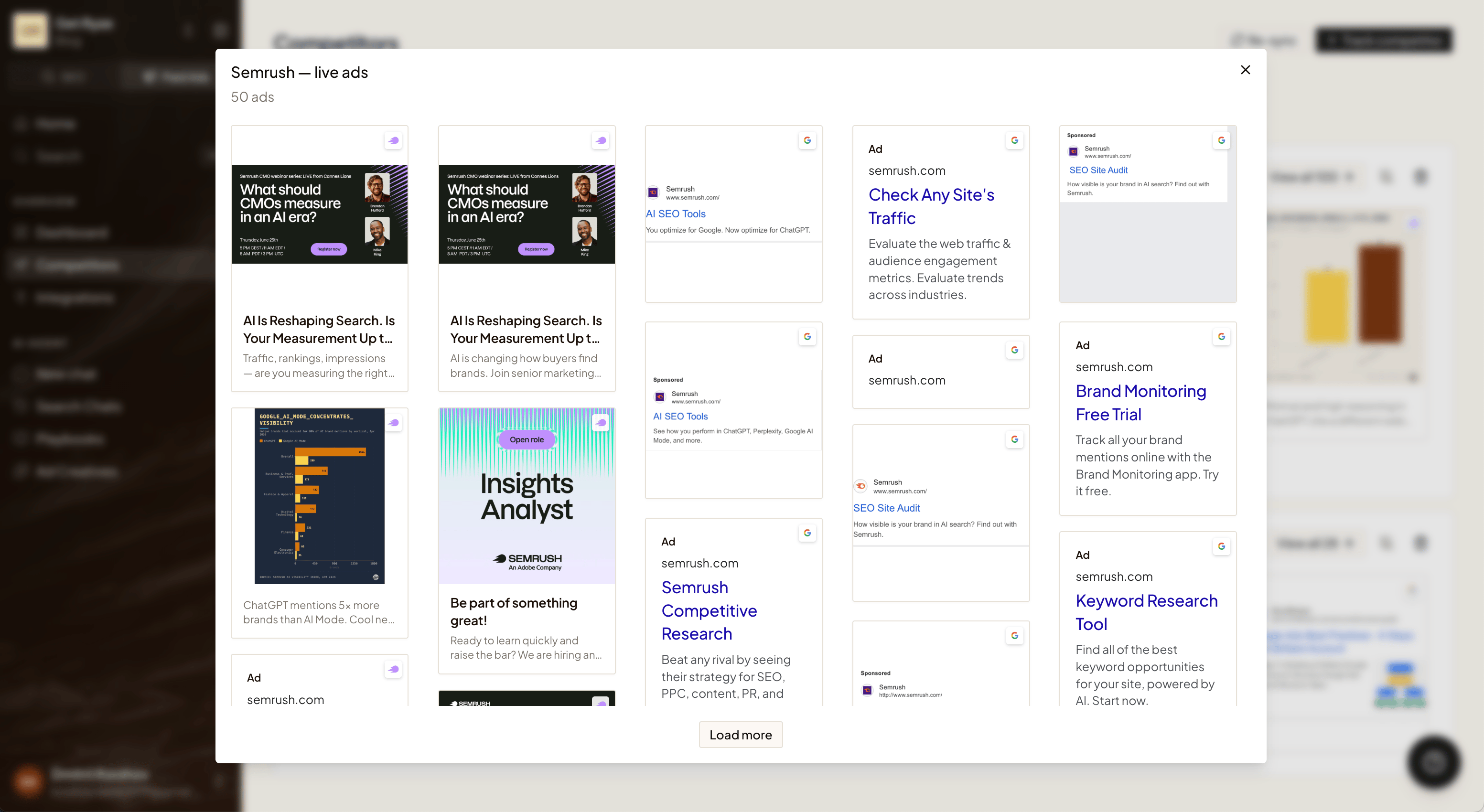Click purple source badge on 'Traffic, rankings, impressions' card
The image size is (1484, 812).
pyautogui.click(x=393, y=140)
